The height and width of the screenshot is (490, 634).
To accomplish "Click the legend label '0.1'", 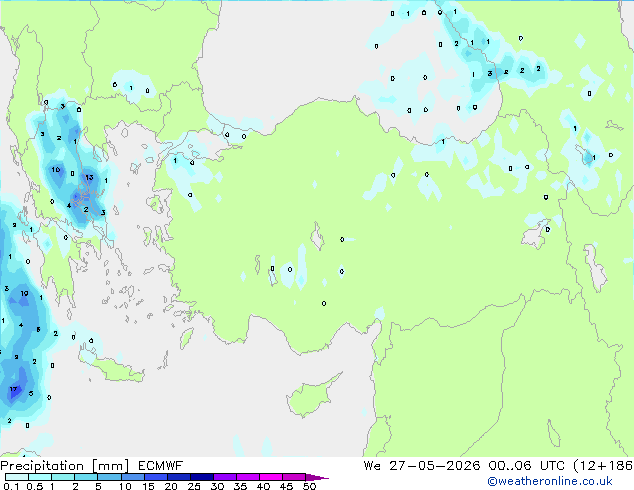I will tap(11, 486).
